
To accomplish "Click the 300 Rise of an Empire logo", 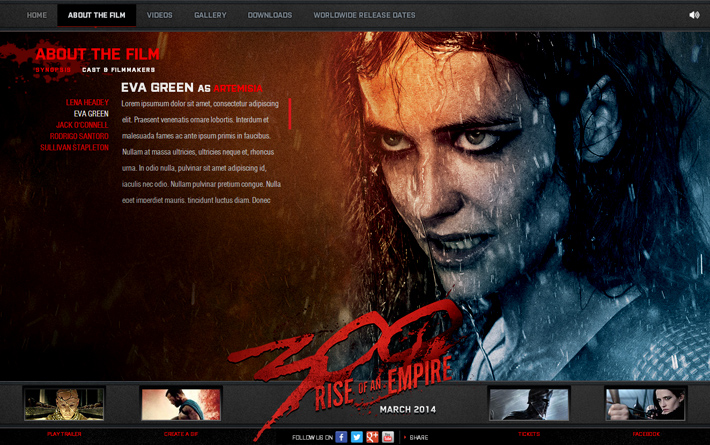I will click(349, 362).
